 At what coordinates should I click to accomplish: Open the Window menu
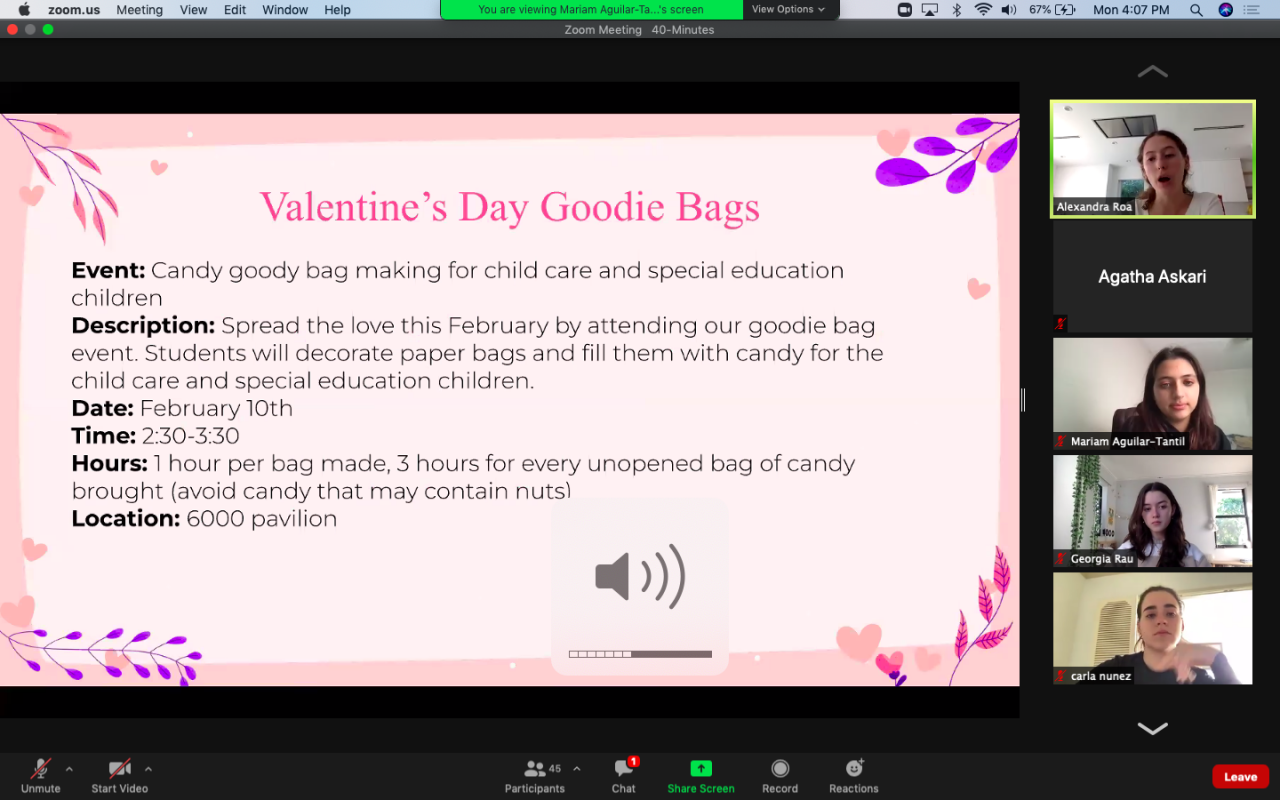tap(285, 10)
